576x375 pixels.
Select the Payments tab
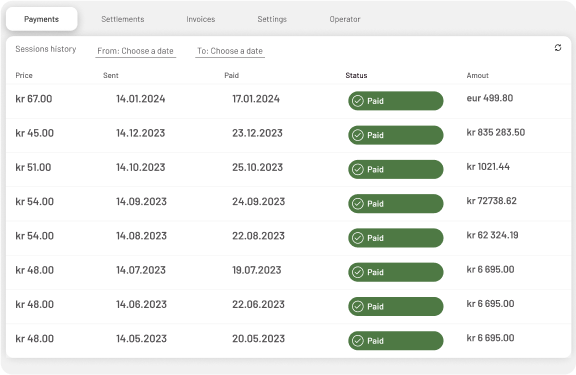tap(42, 19)
